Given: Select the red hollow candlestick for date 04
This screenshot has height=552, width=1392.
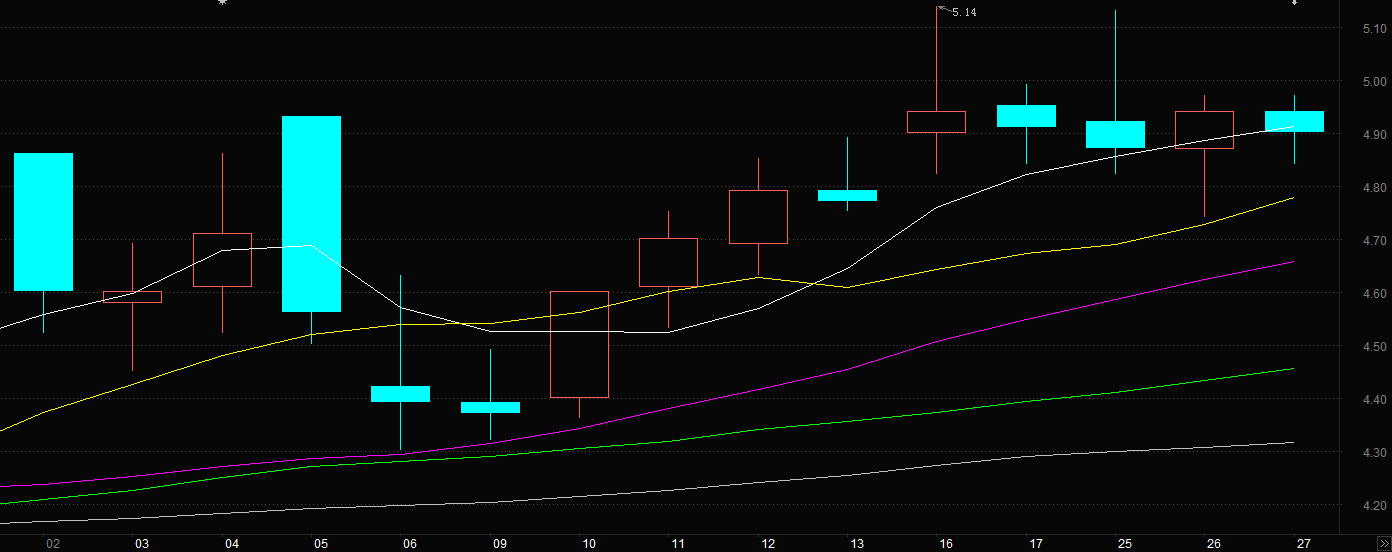Looking at the screenshot, I should [222, 260].
